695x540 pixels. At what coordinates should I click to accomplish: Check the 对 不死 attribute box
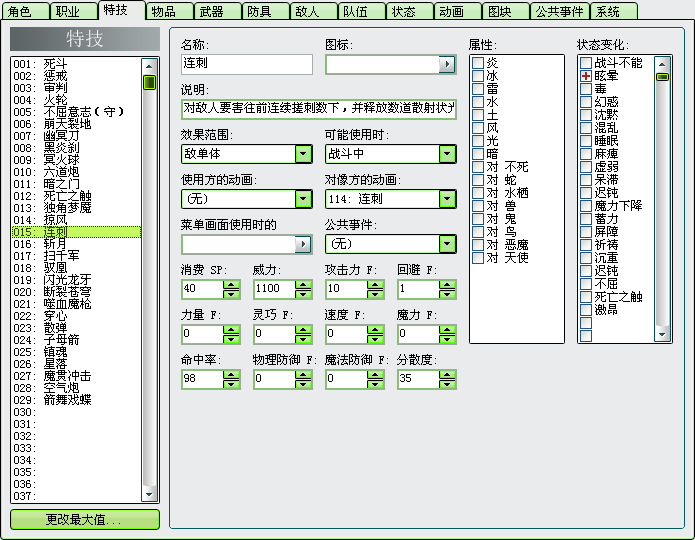478,167
